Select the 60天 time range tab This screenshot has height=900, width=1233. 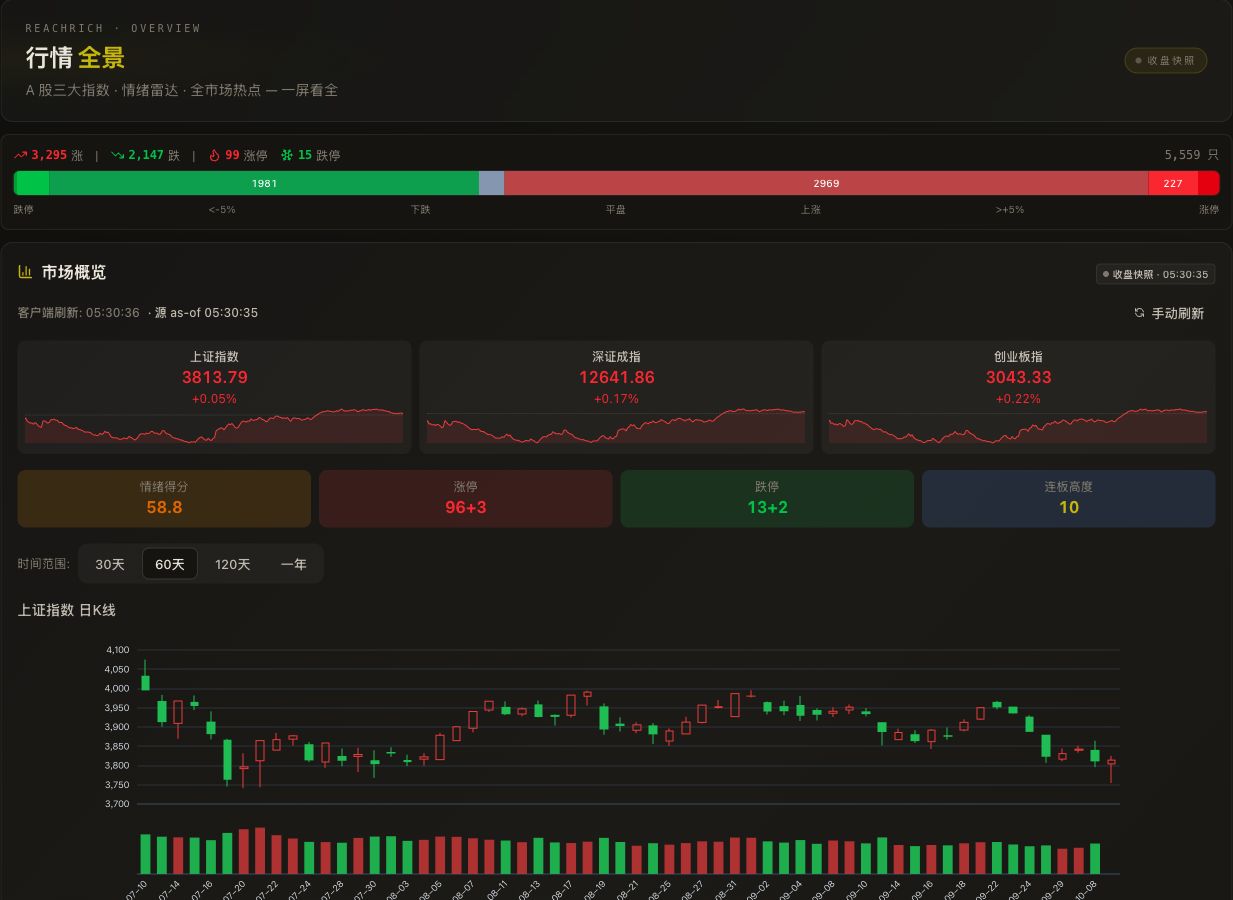(170, 564)
